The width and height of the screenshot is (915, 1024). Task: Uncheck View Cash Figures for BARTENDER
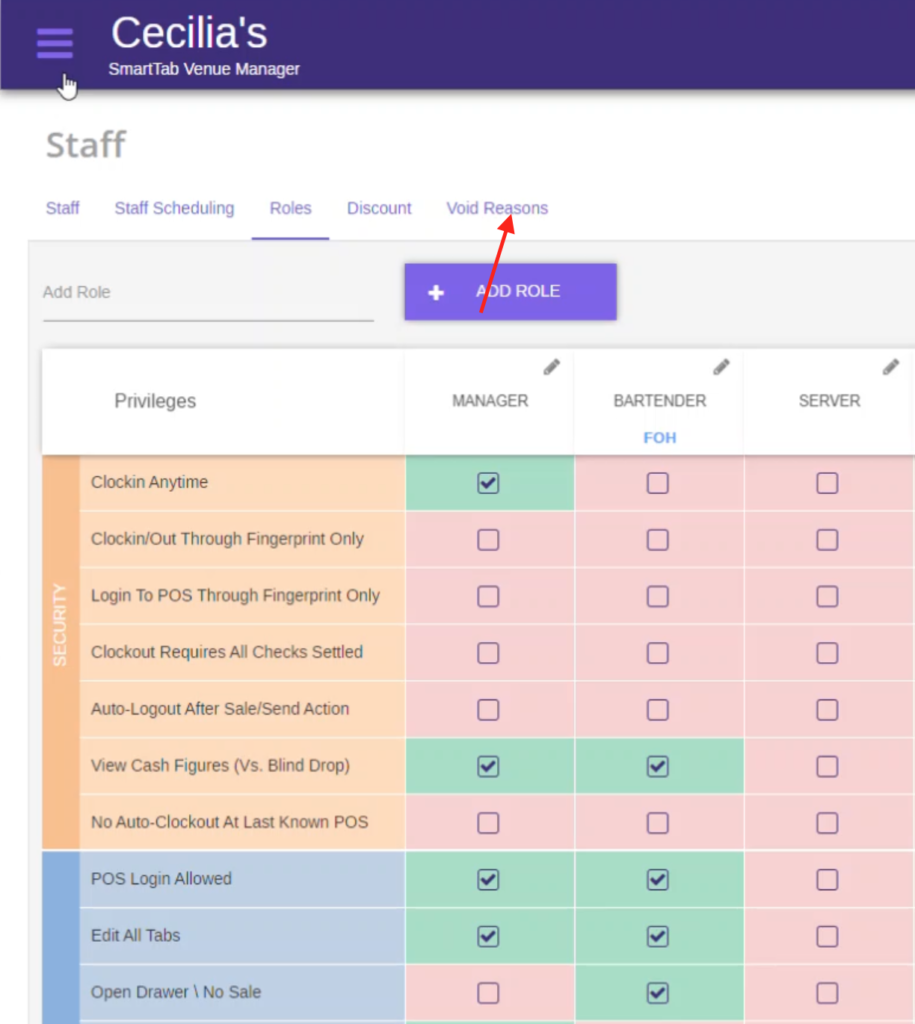point(659,766)
